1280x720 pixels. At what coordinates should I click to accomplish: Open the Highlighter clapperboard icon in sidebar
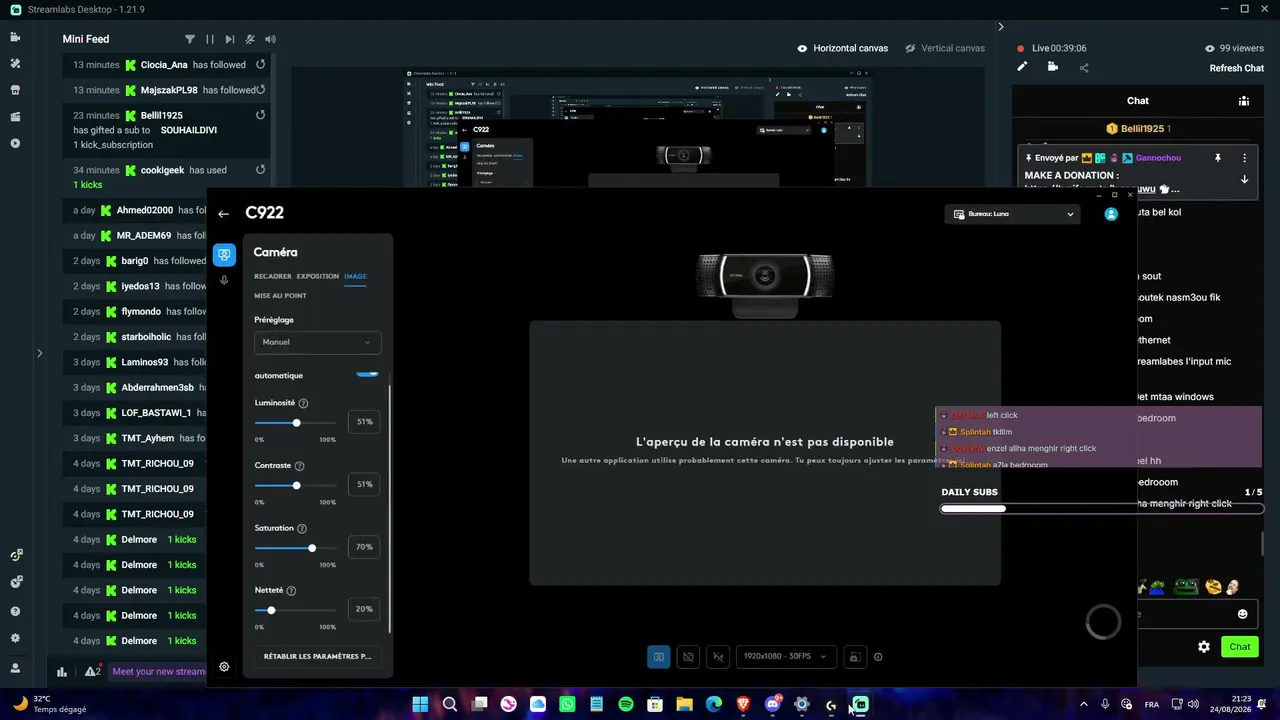15,116
